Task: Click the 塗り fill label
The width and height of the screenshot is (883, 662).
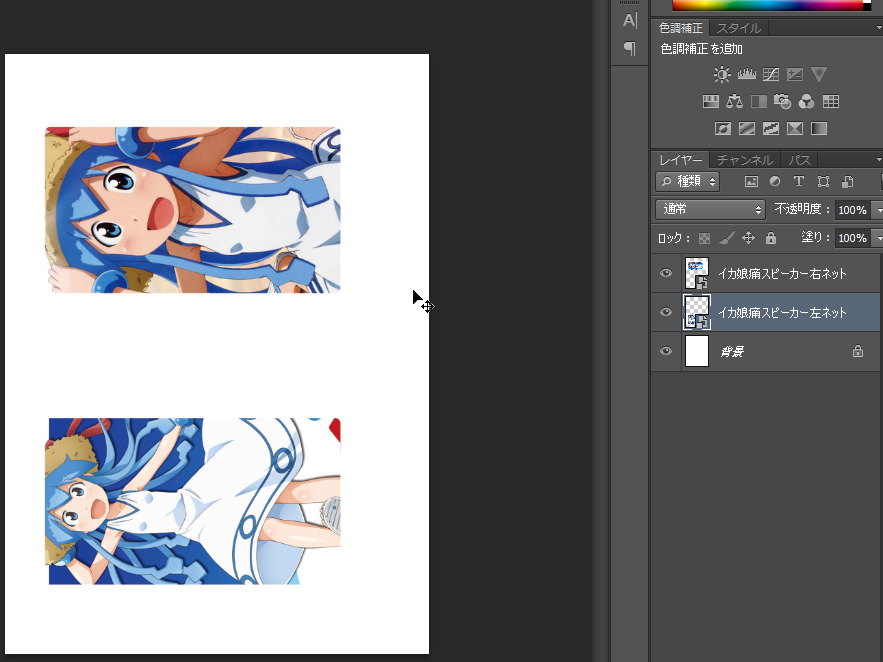Action: (812, 238)
